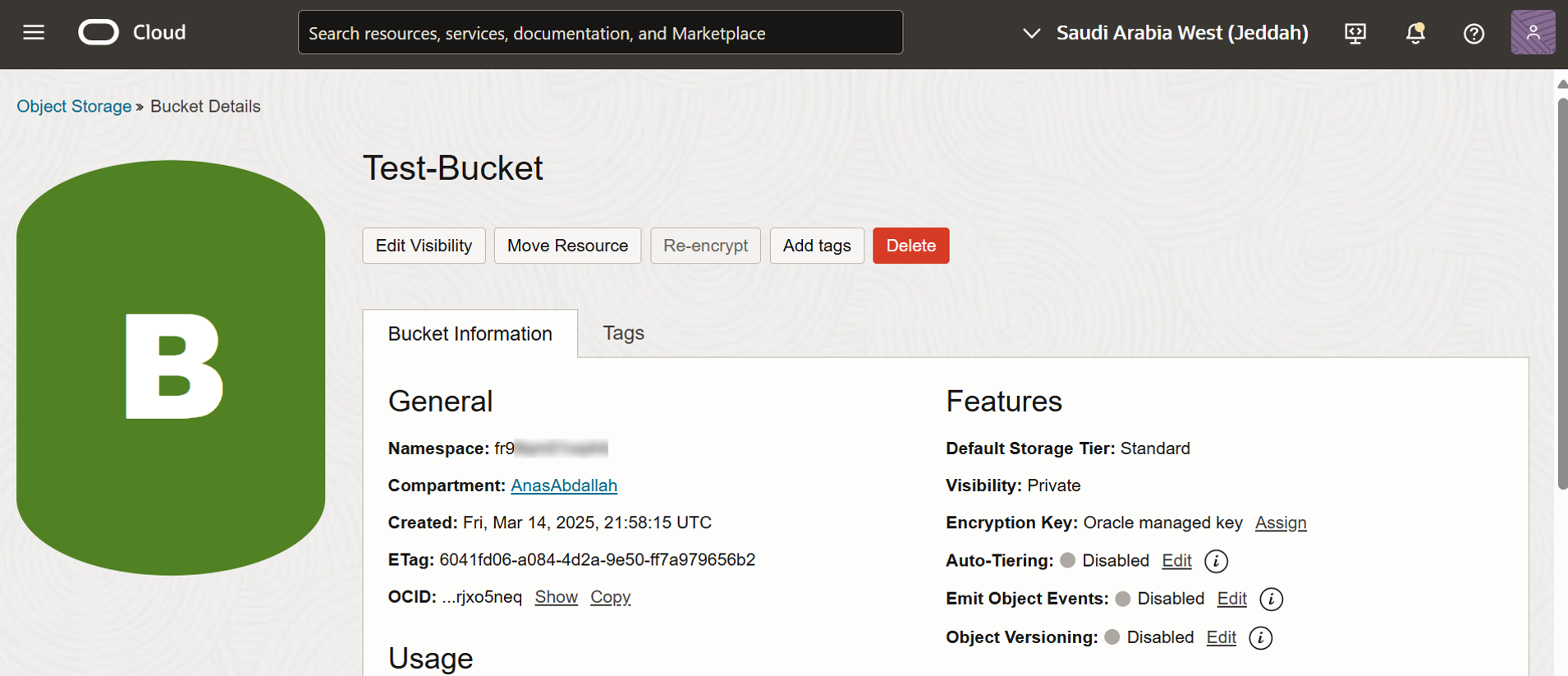Copy the bucket OCID
Viewport: 1568px width, 676px height.
tap(610, 597)
